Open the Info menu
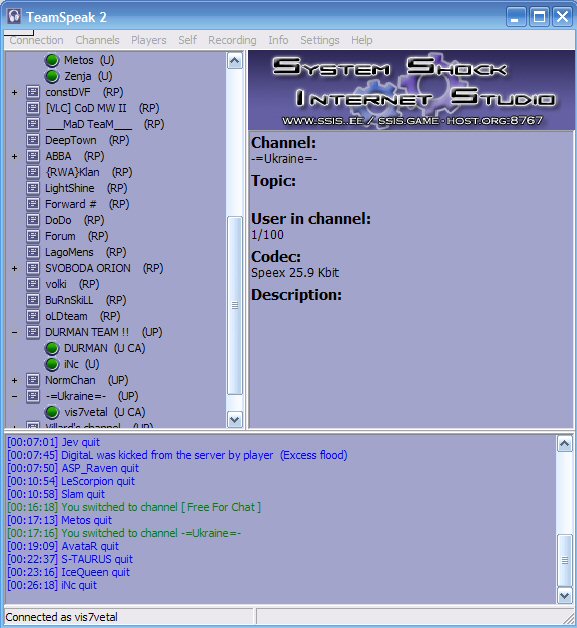The width and height of the screenshot is (577, 628). [x=278, y=40]
